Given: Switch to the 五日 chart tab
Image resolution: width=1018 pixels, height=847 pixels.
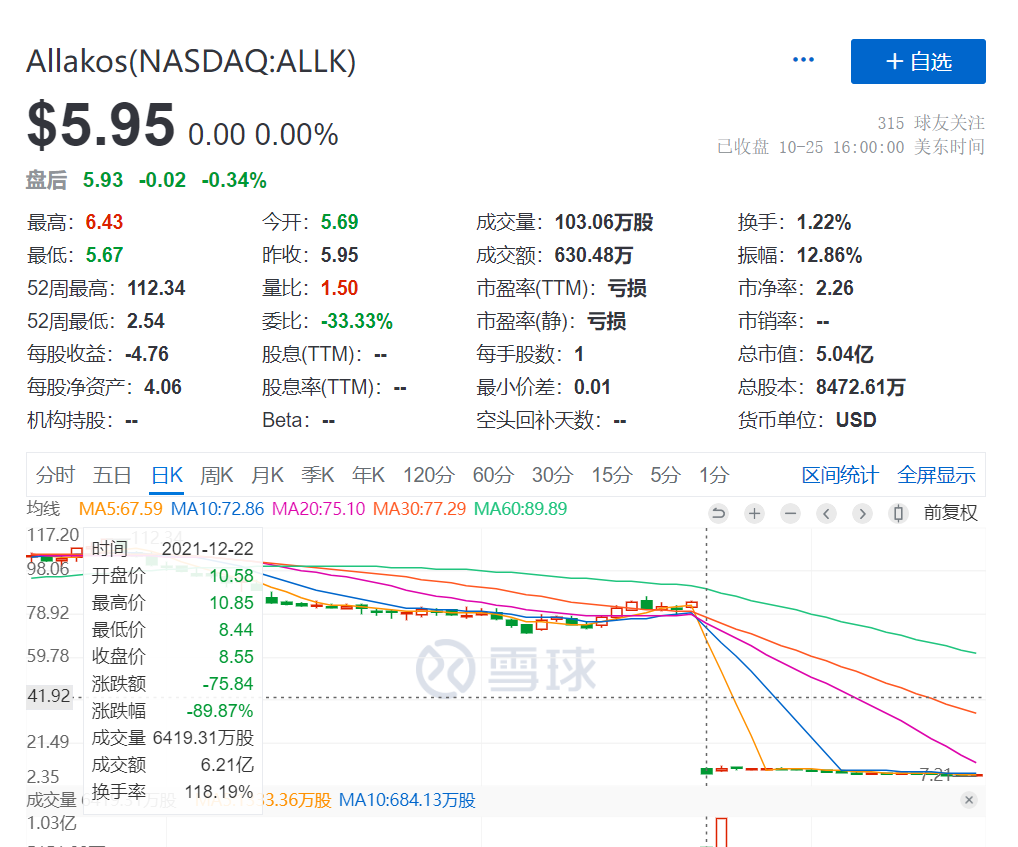Looking at the screenshot, I should coord(112,475).
